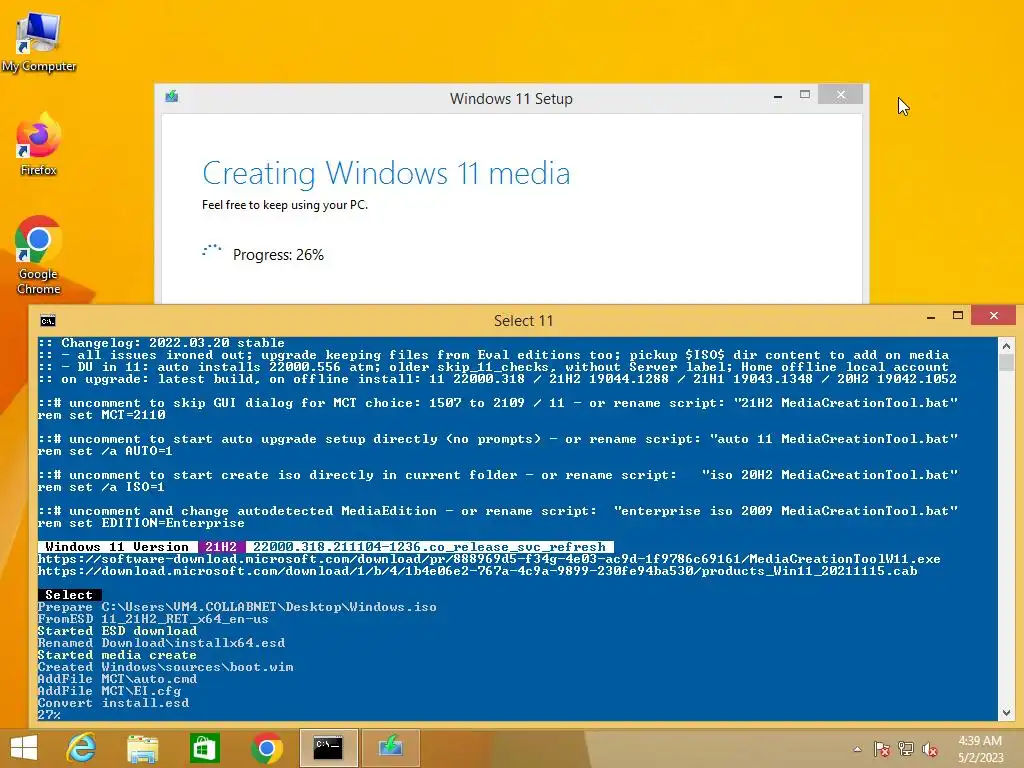Click the 'AddFile MCT\auto.cmd' line
The width and height of the screenshot is (1024, 768).
click(118, 679)
